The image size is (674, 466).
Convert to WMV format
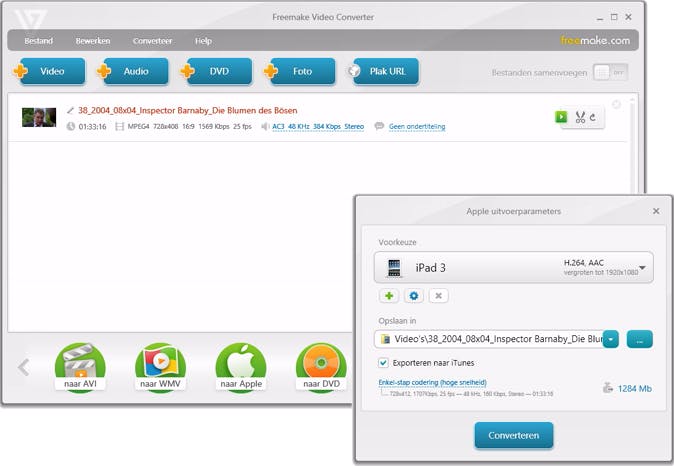pos(160,367)
